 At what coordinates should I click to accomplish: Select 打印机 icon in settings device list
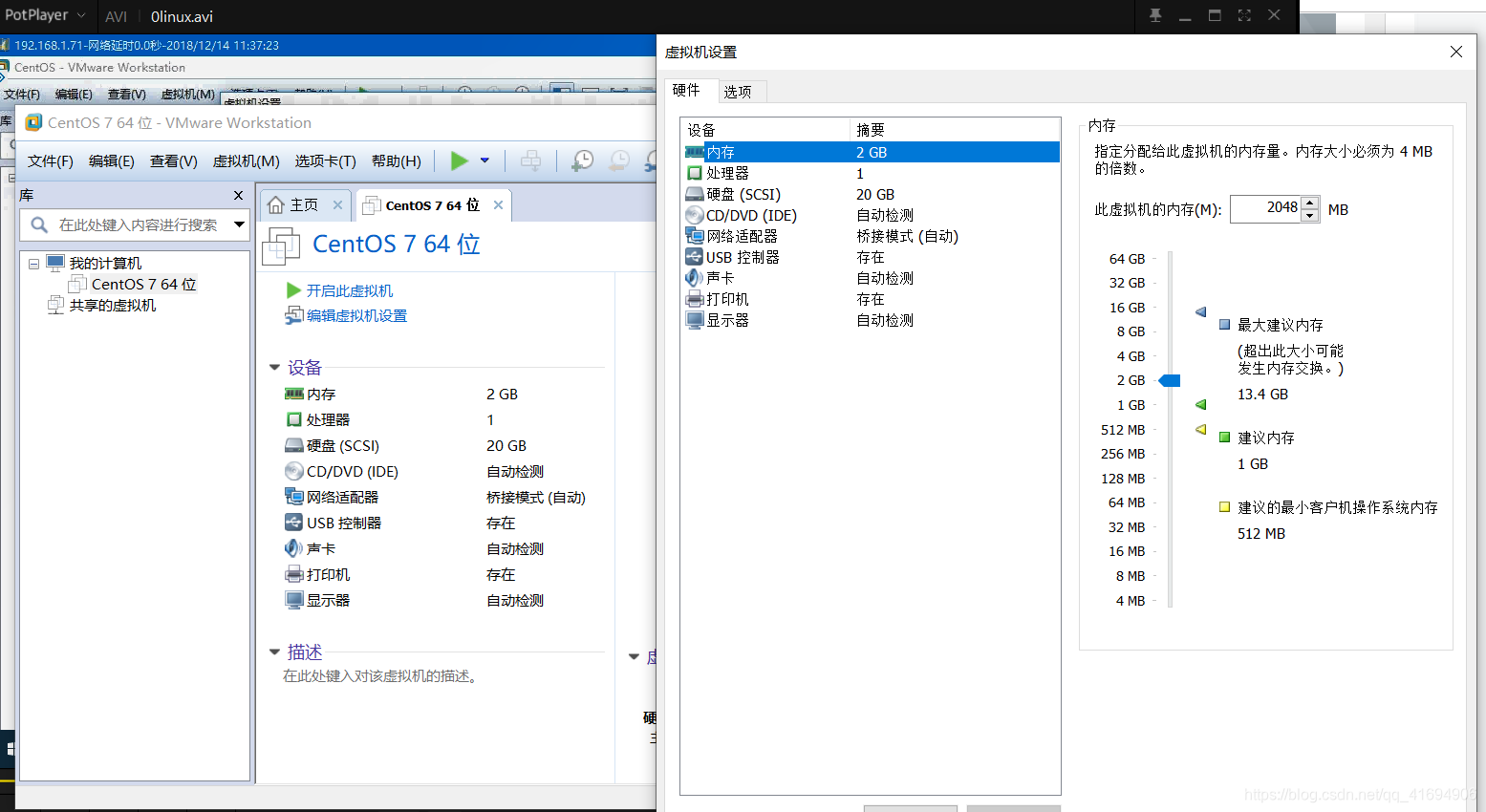(x=695, y=299)
